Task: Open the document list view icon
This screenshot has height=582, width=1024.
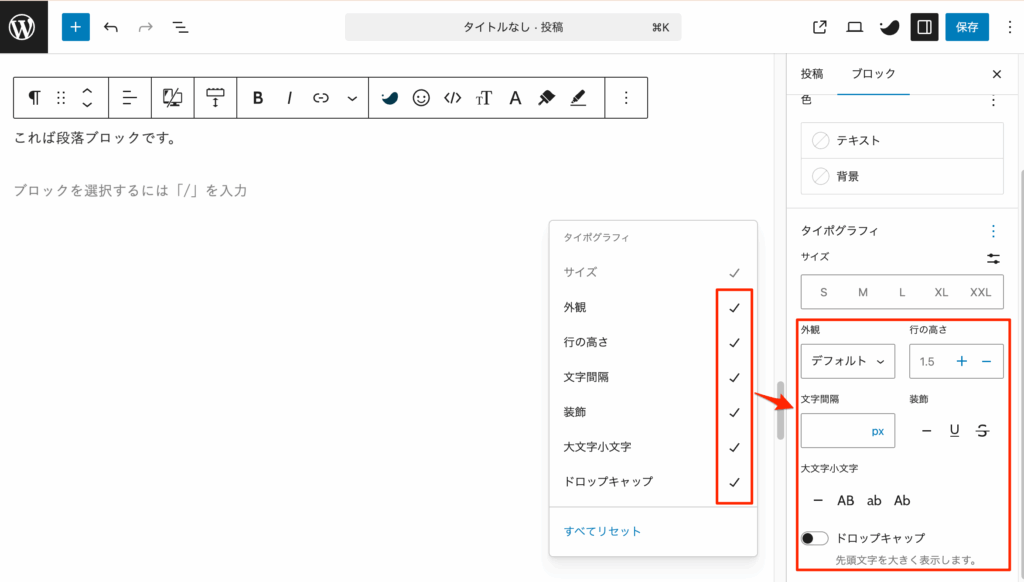Action: click(x=180, y=27)
